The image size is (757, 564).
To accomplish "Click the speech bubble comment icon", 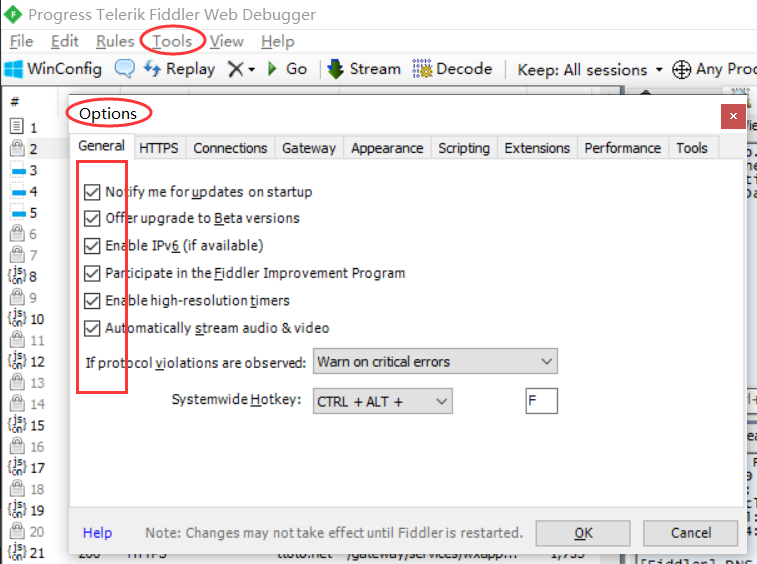I will point(125,69).
